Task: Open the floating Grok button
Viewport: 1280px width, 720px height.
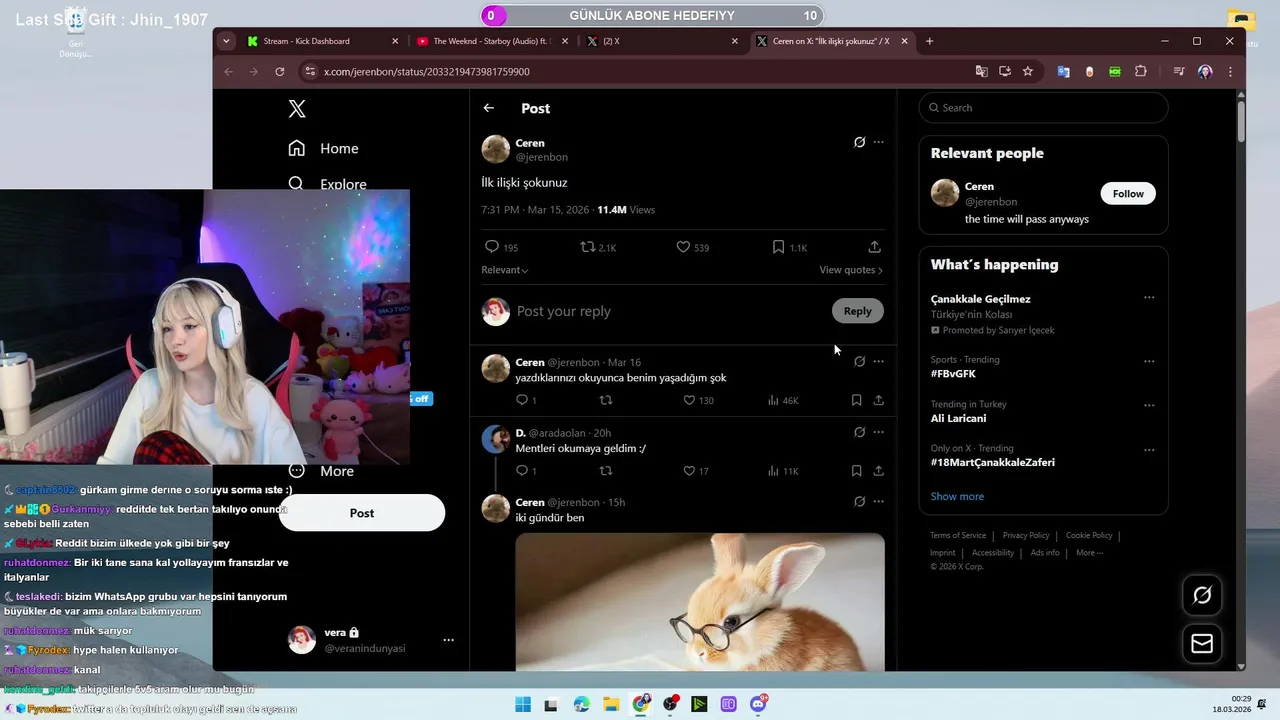Action: (x=1202, y=595)
